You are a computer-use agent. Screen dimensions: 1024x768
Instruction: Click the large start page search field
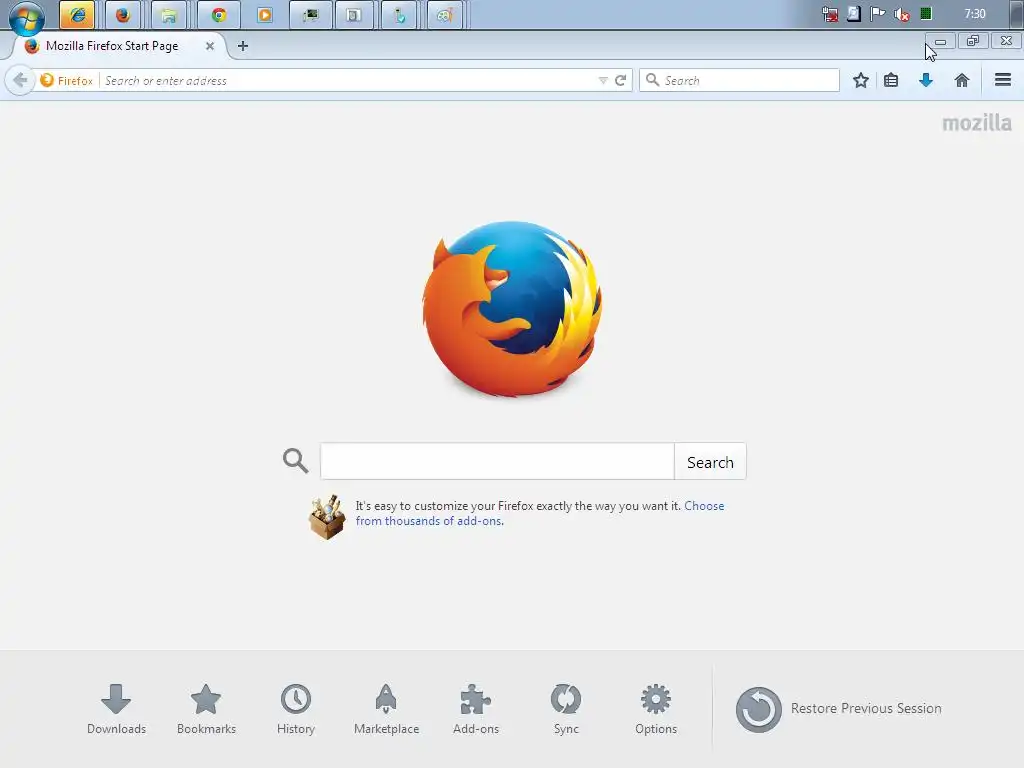click(x=497, y=461)
